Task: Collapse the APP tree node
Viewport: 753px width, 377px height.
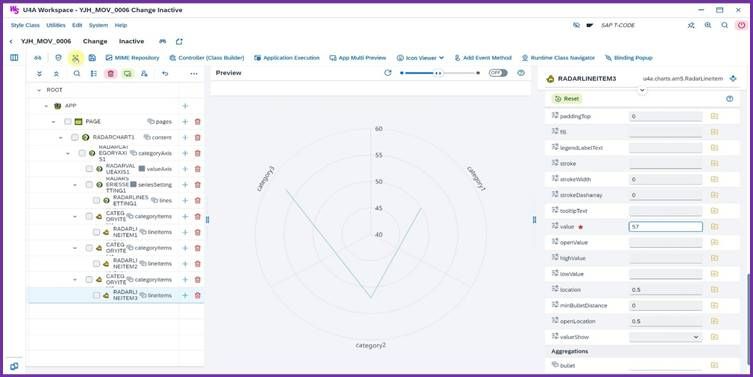Action: (46, 106)
